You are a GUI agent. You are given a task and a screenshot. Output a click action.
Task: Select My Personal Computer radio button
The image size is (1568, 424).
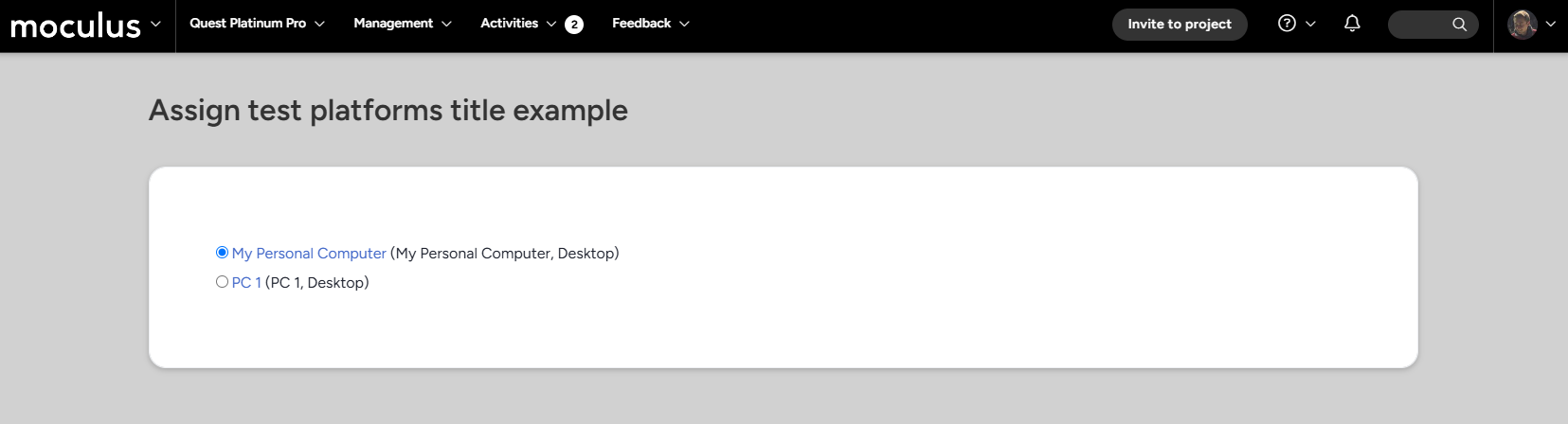[x=222, y=253]
